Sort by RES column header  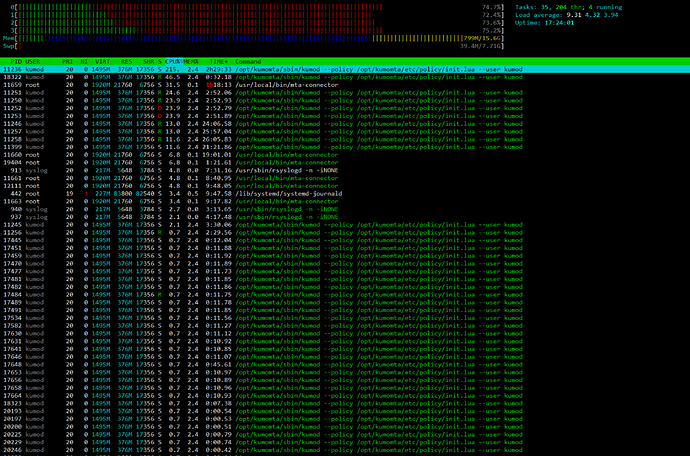click(126, 62)
